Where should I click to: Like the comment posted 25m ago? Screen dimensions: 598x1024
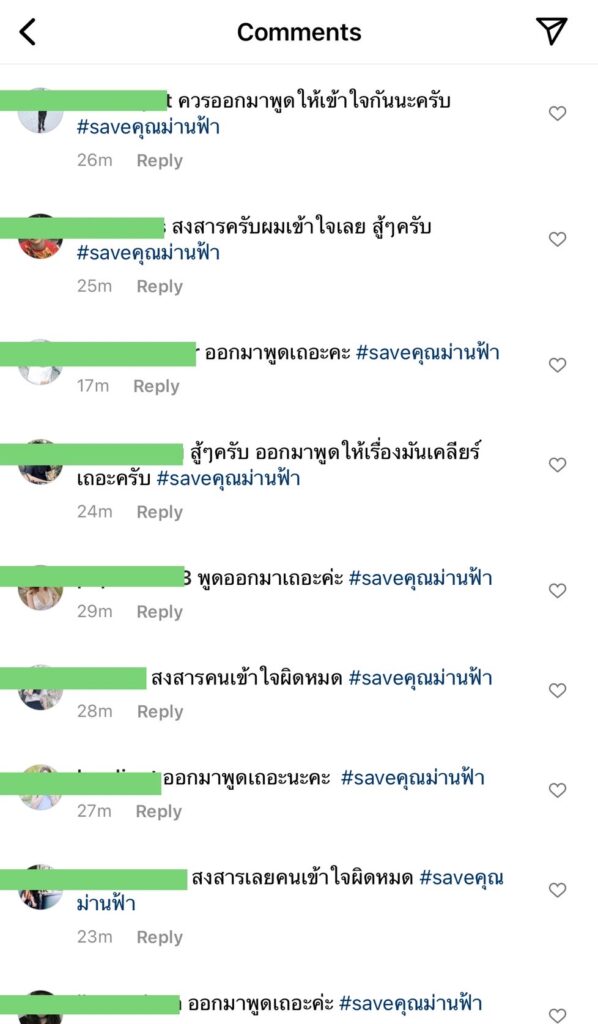(557, 240)
